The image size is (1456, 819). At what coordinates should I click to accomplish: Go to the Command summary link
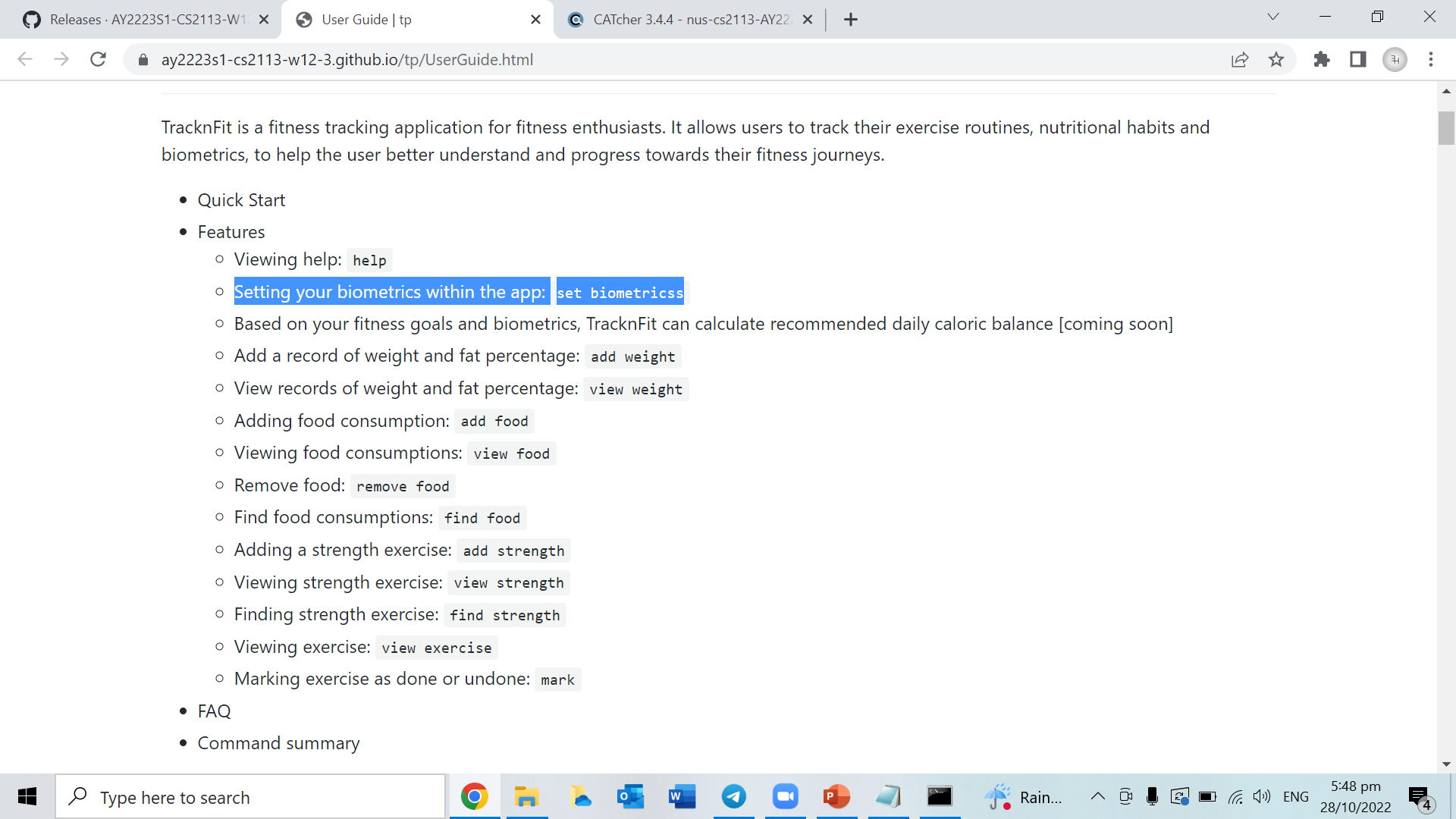click(278, 743)
